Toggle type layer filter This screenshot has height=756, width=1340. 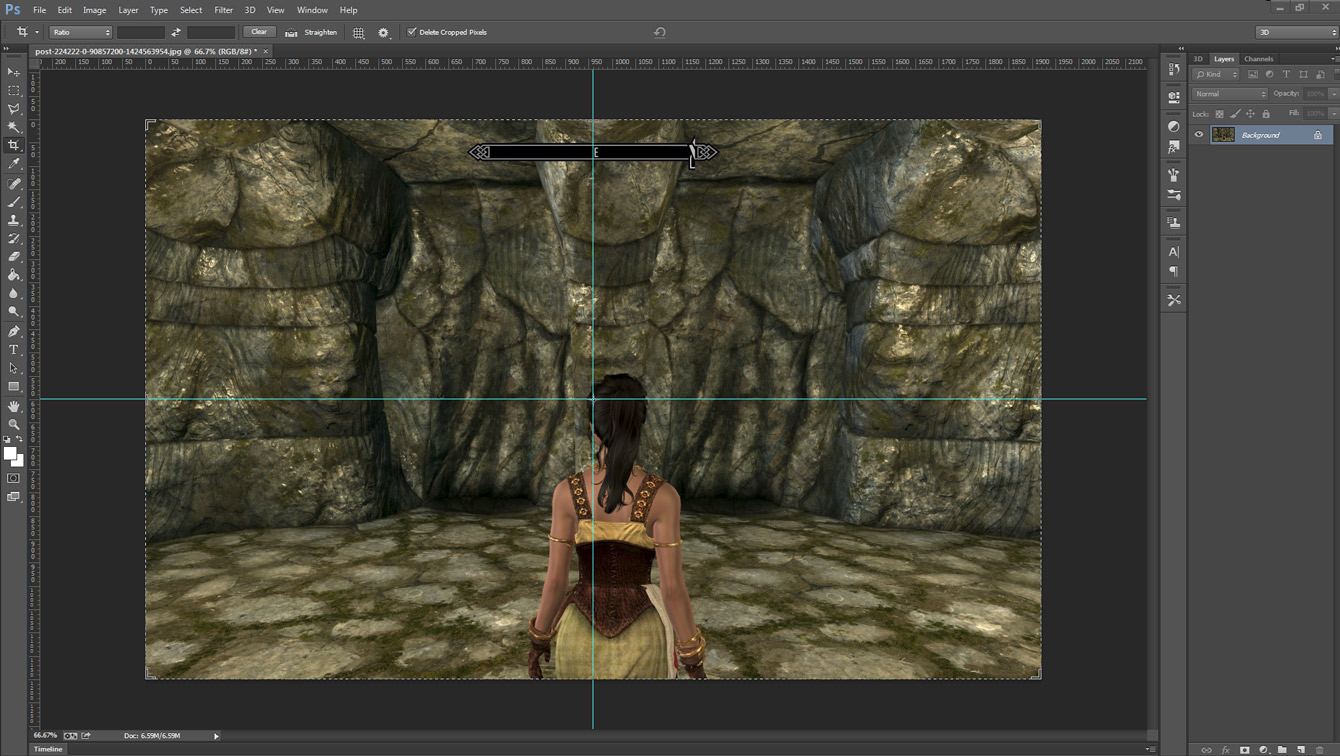tap(1287, 74)
